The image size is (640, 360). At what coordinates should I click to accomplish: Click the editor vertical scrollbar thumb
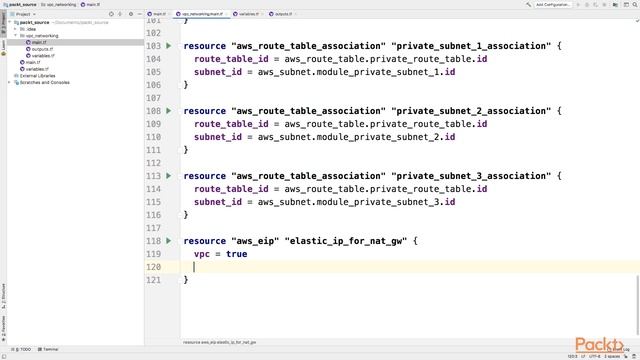click(638, 304)
